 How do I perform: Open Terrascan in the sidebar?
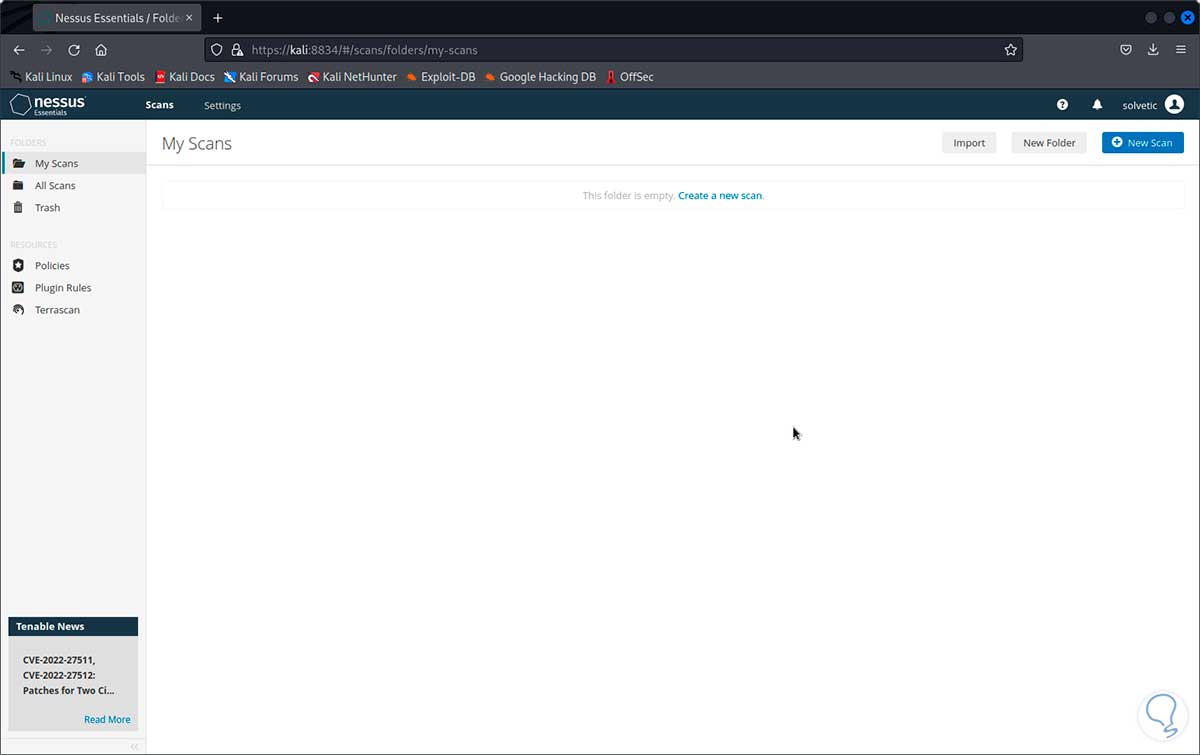[57, 310]
